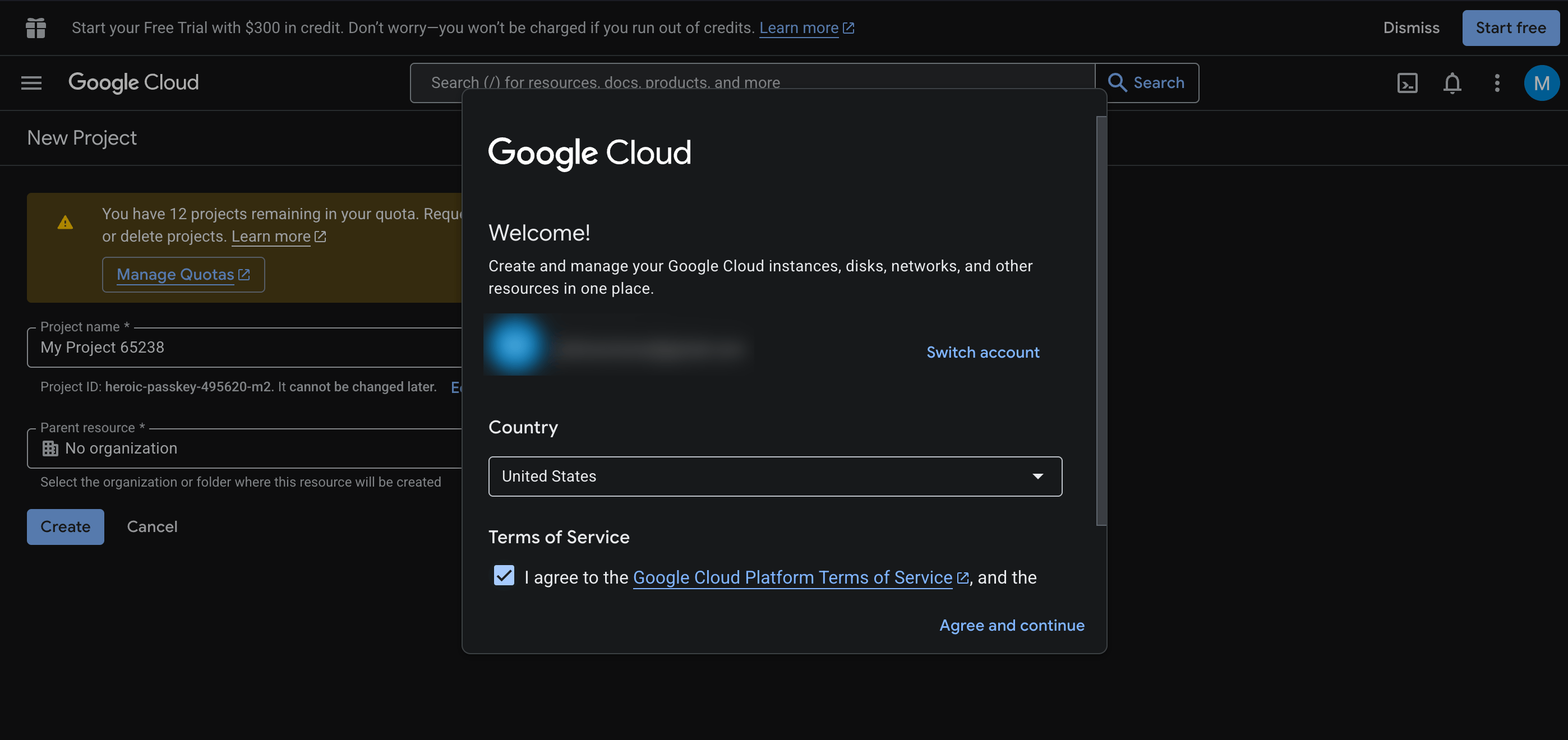Viewport: 1568px width, 740px height.
Task: Click the Start free button
Action: pyautogui.click(x=1511, y=28)
